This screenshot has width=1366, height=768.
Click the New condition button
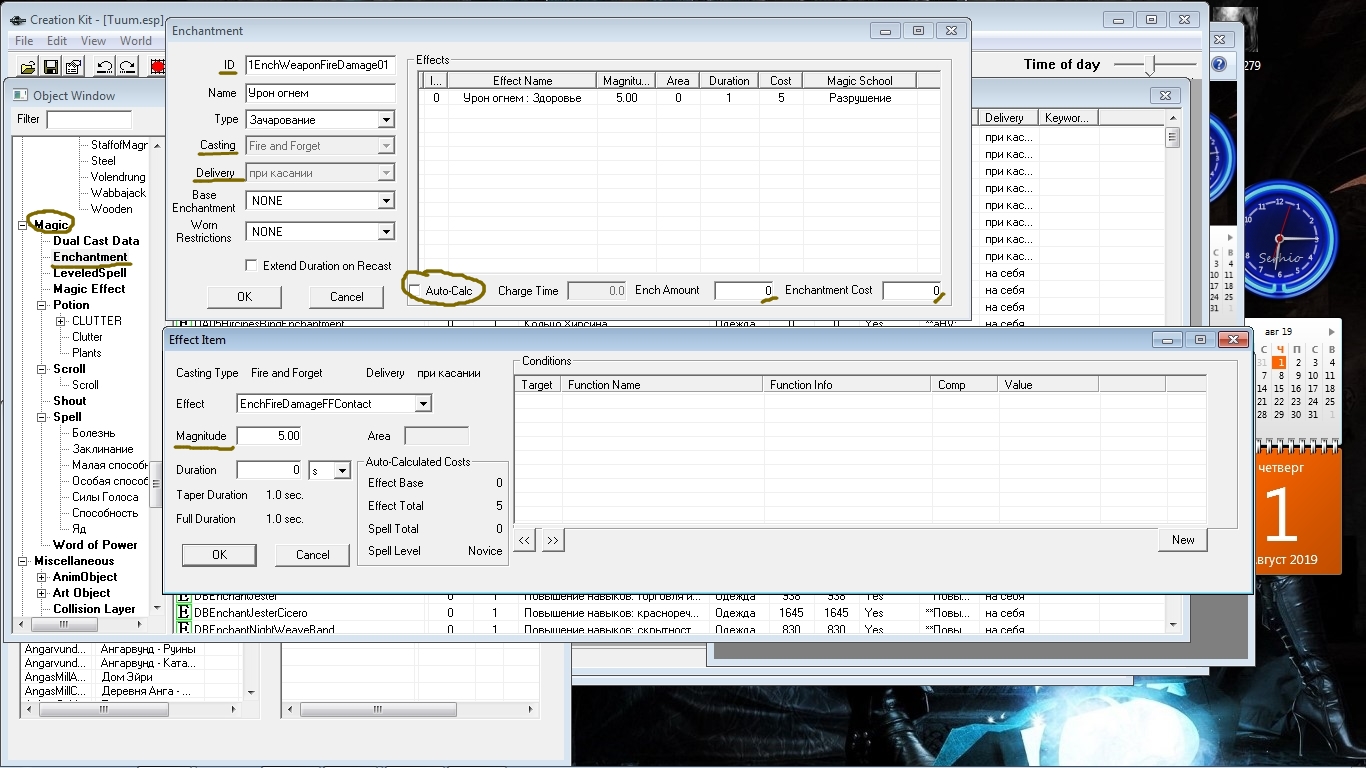pos(1183,540)
